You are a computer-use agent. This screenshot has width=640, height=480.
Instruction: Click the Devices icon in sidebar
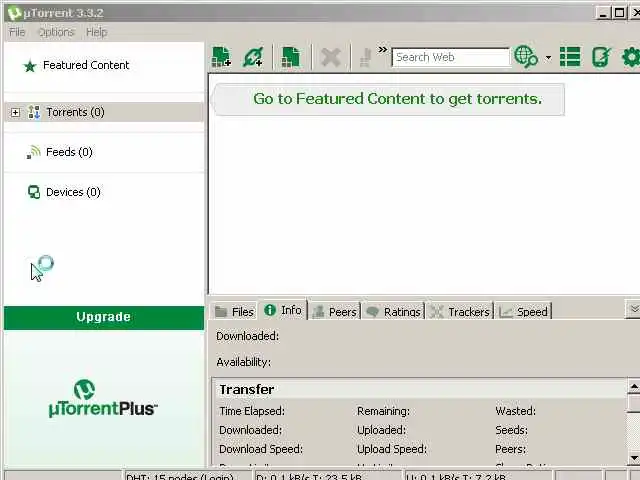[x=34, y=192]
